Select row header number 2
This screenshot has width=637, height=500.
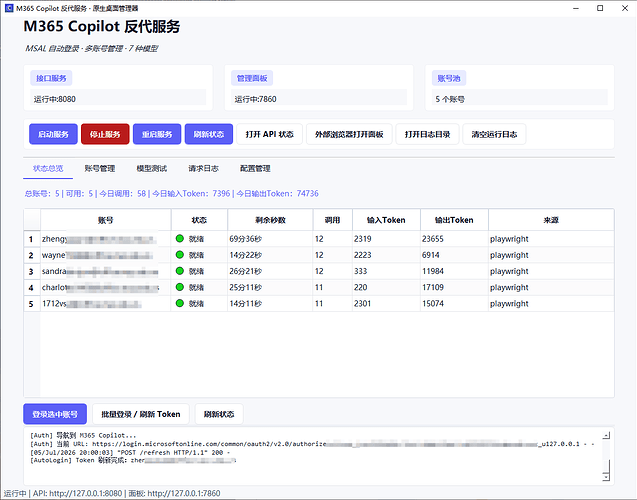pos(32,255)
